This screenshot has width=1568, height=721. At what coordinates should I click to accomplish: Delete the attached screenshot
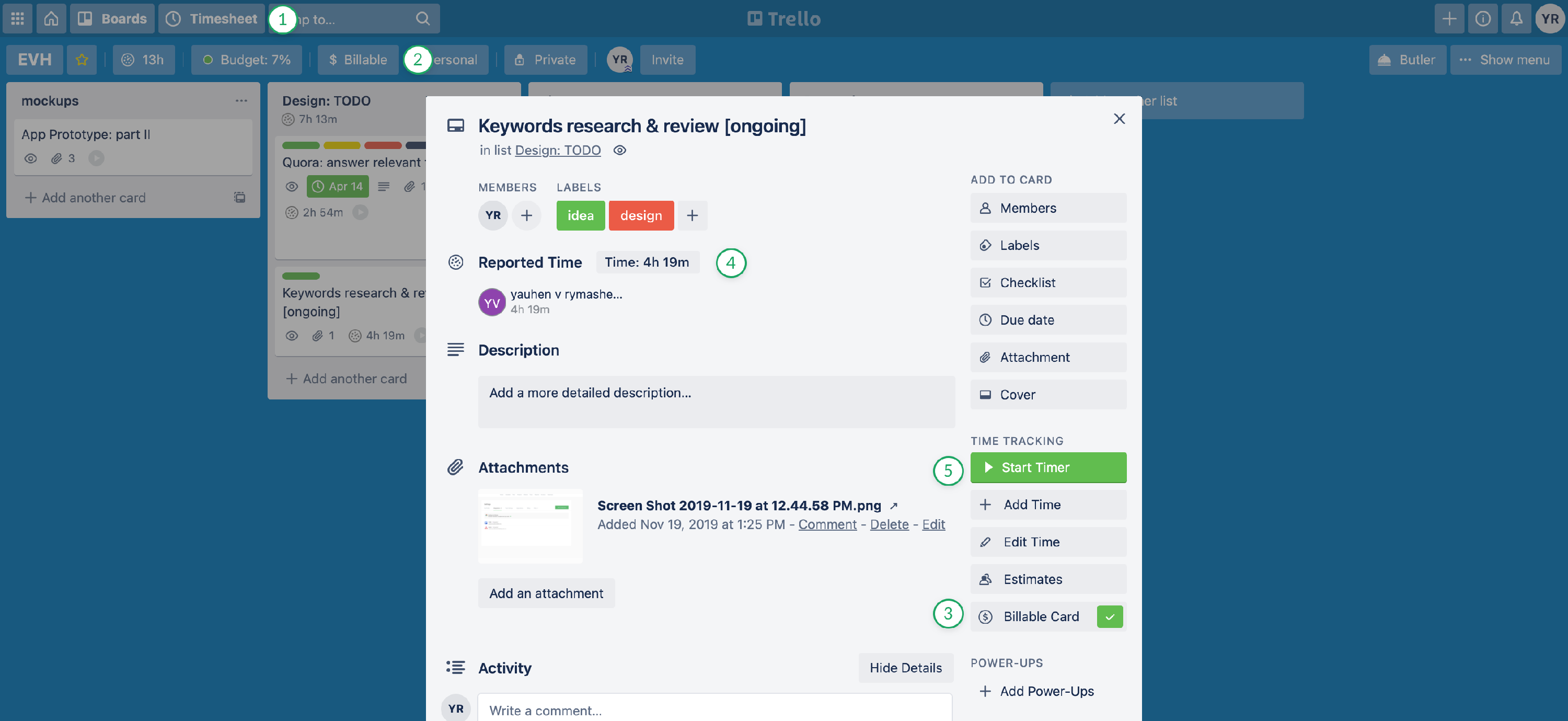889,524
